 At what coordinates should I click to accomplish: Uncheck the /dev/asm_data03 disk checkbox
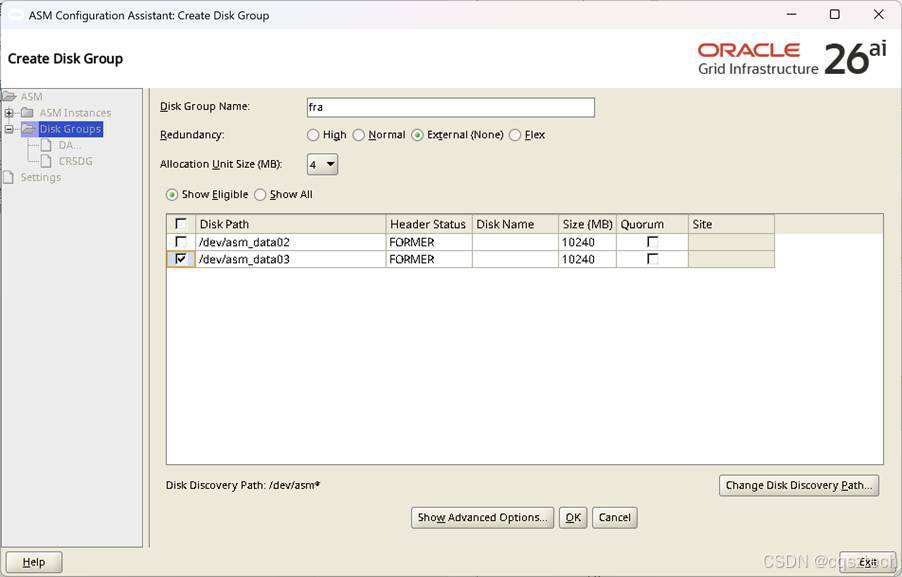click(181, 259)
